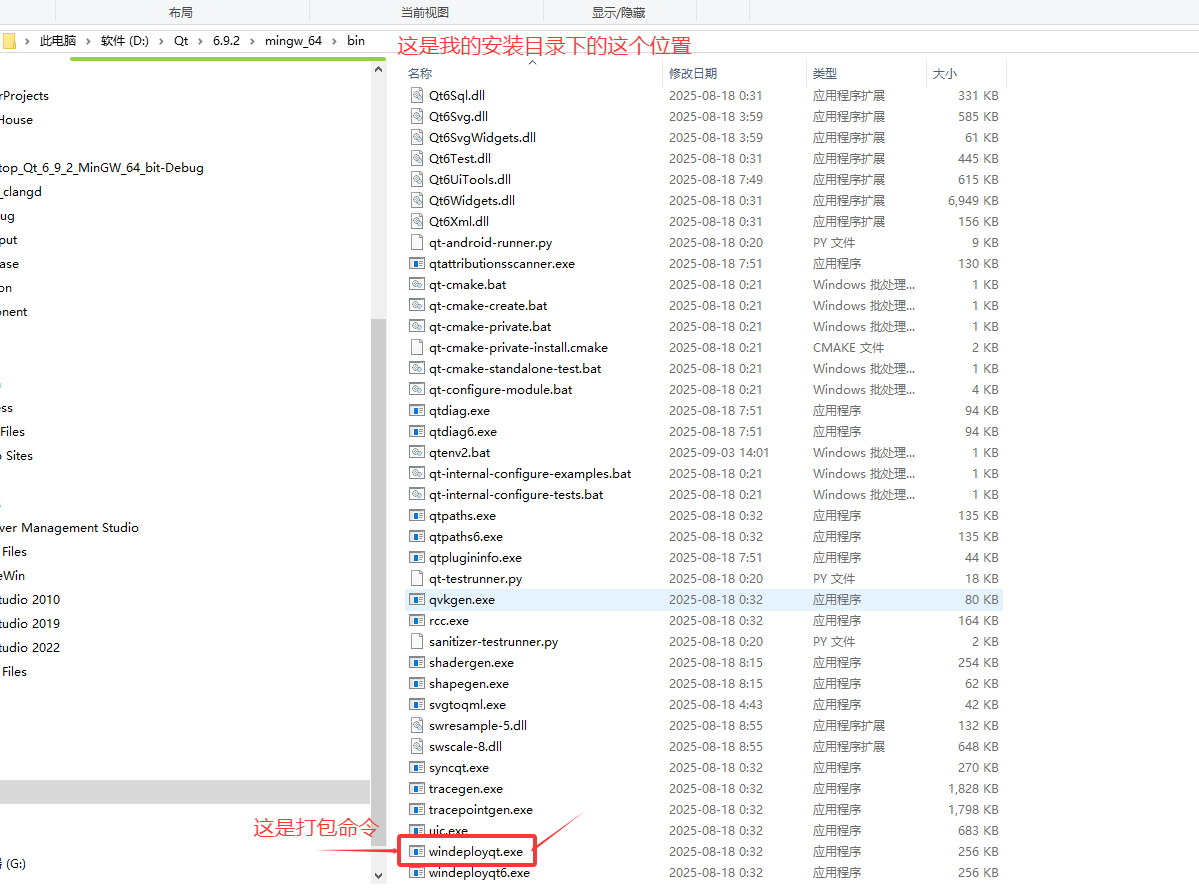Select the _clangd item in the navigation tree
Screen dimensions: 1199x891
[21, 192]
